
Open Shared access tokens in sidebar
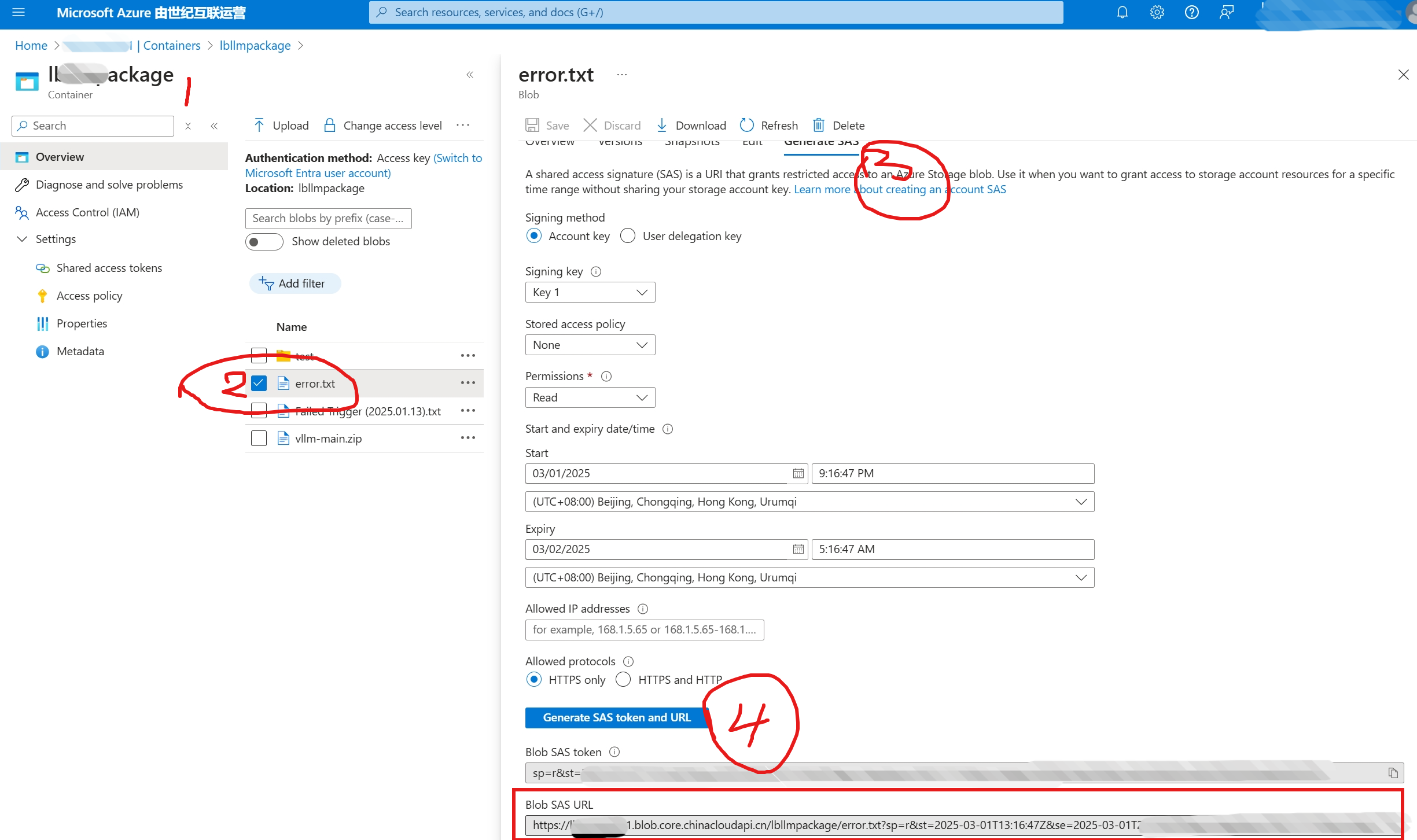click(x=109, y=268)
